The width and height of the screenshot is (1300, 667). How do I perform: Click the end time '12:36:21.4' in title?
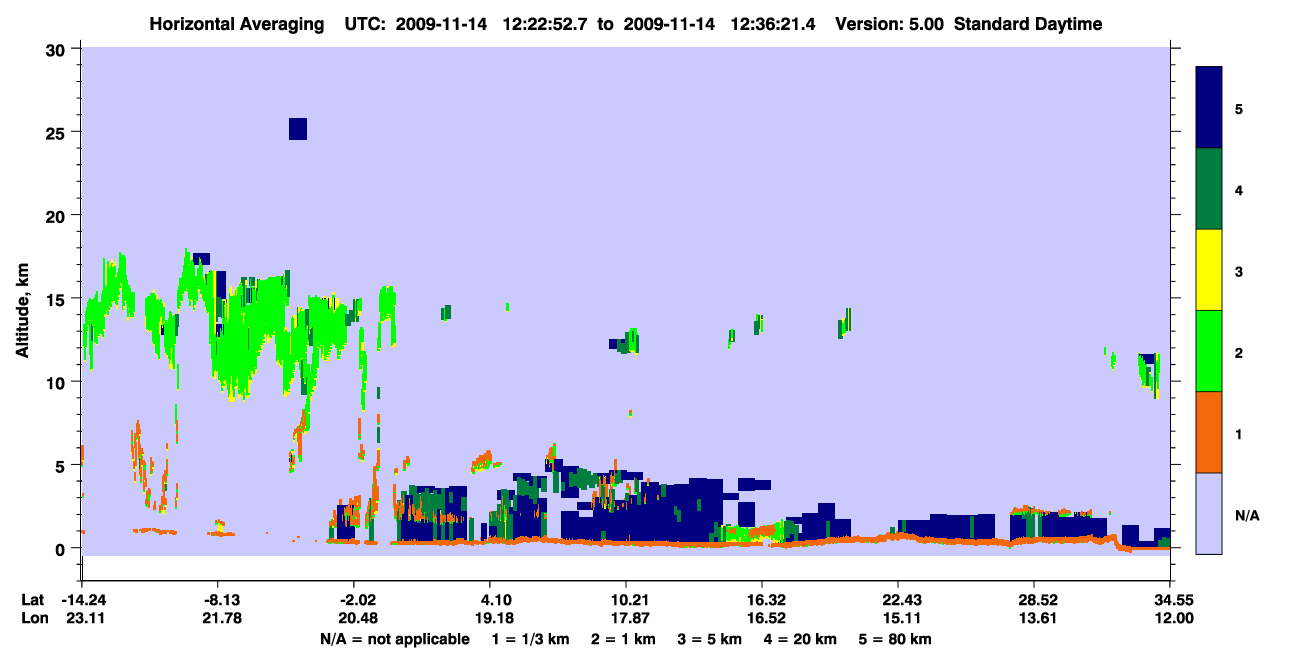[775, 24]
